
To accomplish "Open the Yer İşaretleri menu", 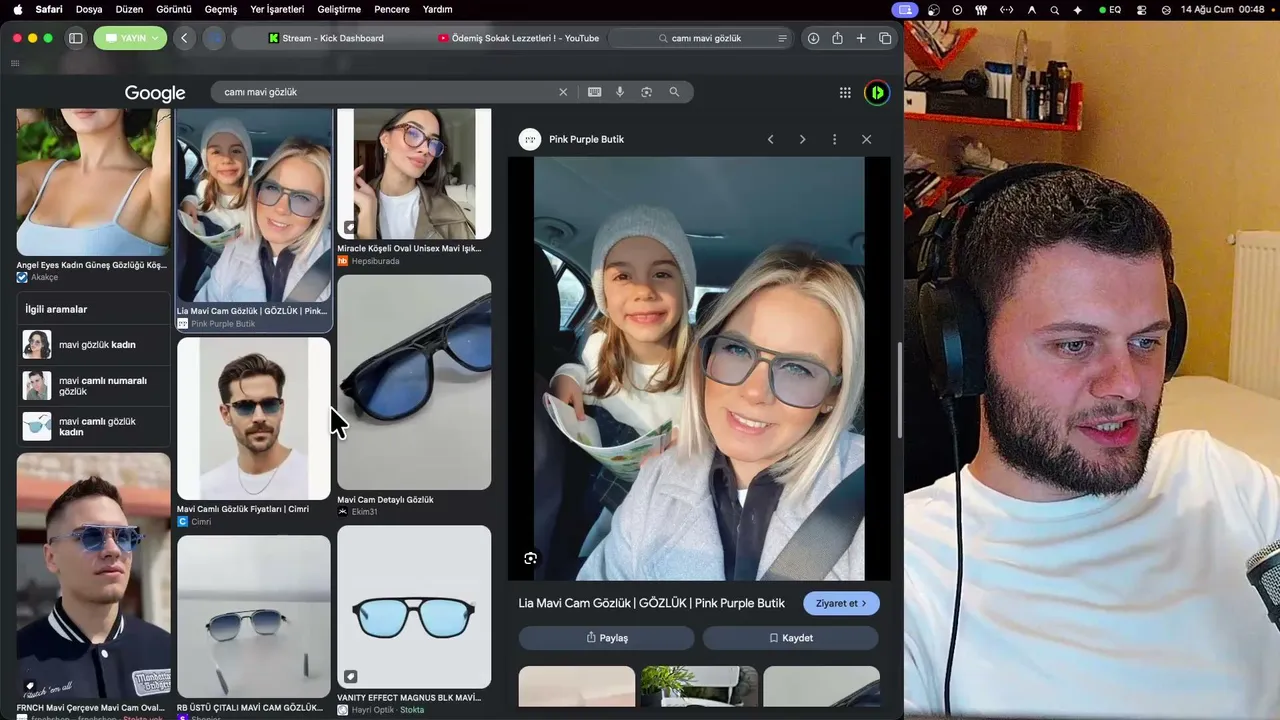I will click(277, 9).
